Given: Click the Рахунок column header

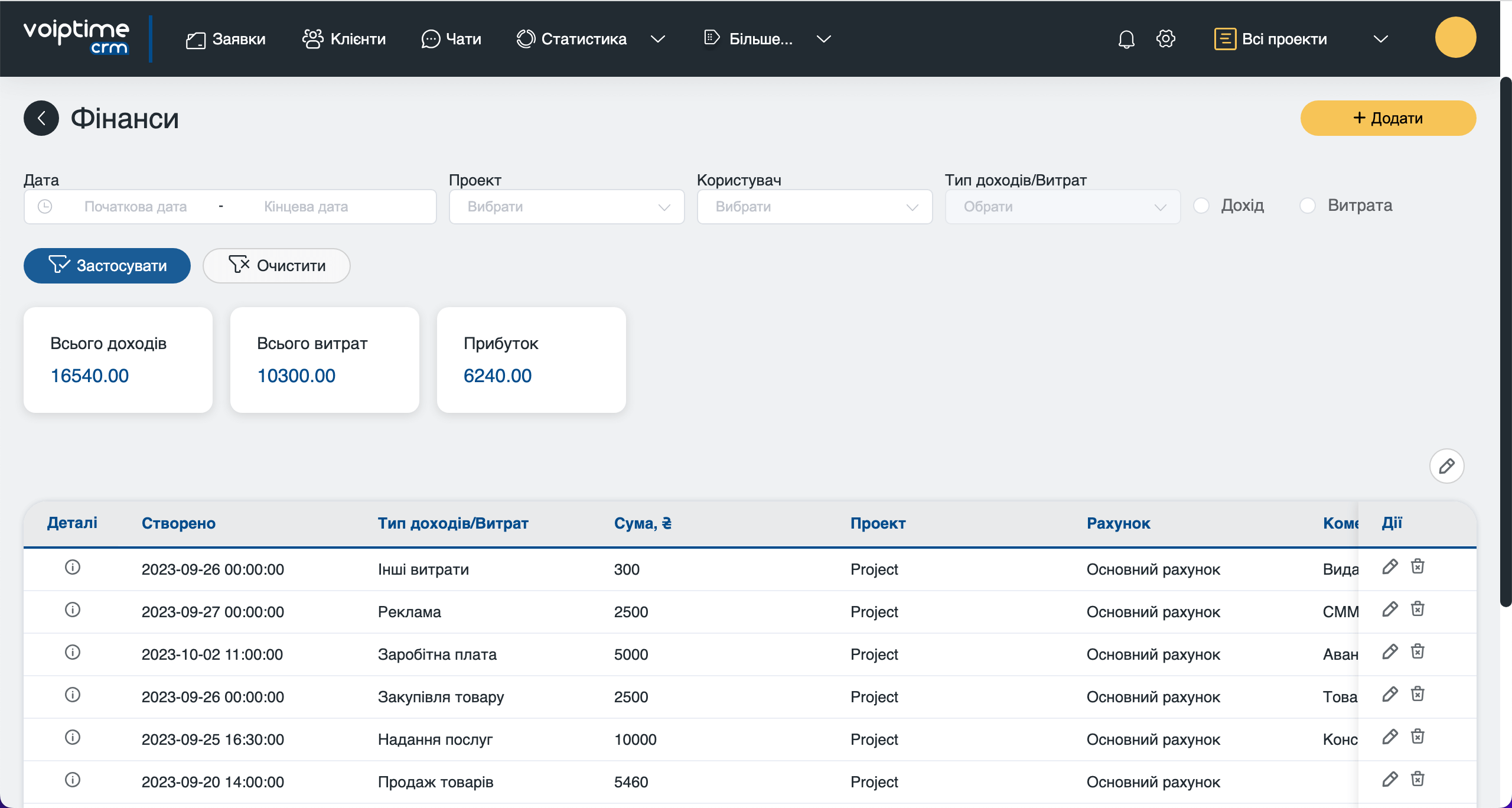Looking at the screenshot, I should [x=1118, y=523].
